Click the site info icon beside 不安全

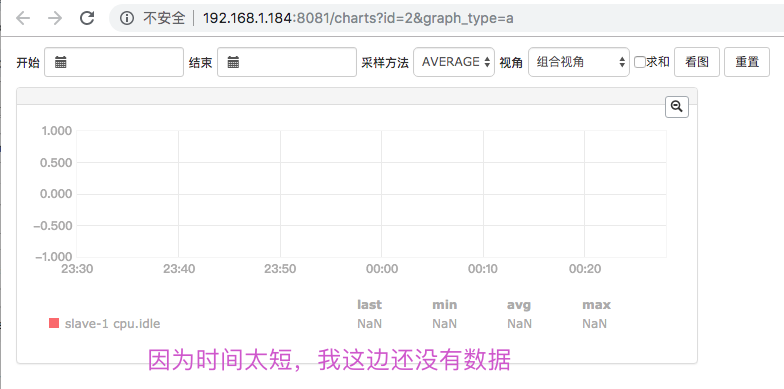coord(128,18)
